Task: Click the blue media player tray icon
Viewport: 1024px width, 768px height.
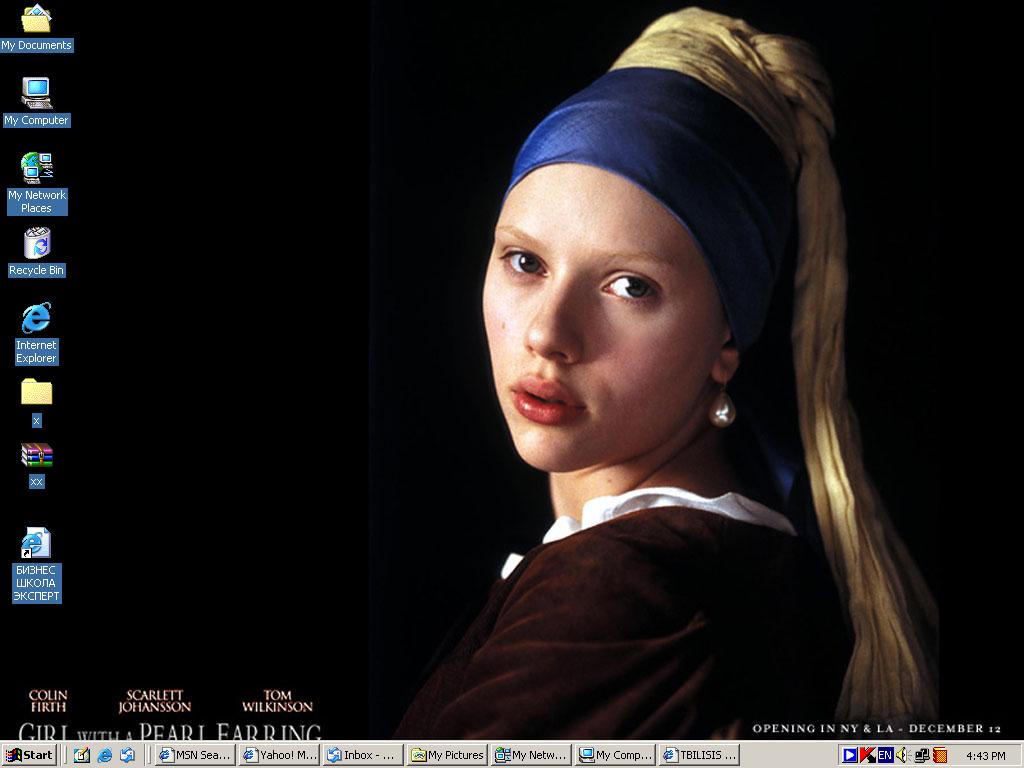Action: pyautogui.click(x=850, y=756)
